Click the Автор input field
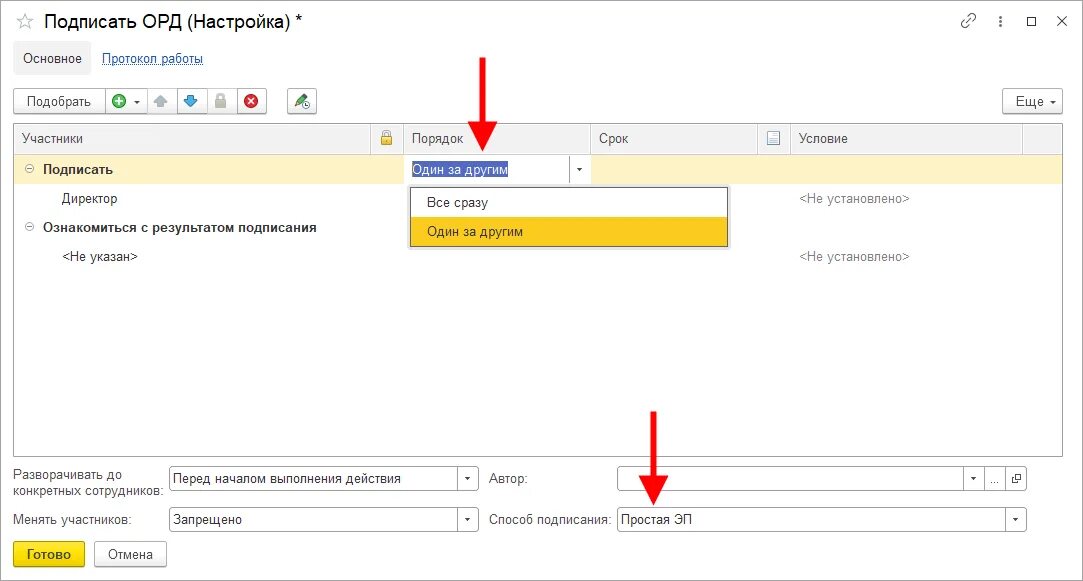The image size is (1083, 581). (x=790, y=479)
